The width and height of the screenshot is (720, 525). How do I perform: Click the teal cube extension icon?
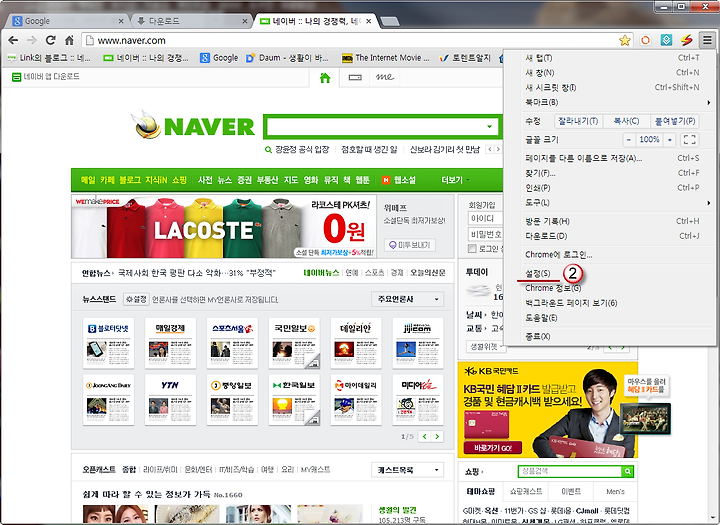pos(666,40)
